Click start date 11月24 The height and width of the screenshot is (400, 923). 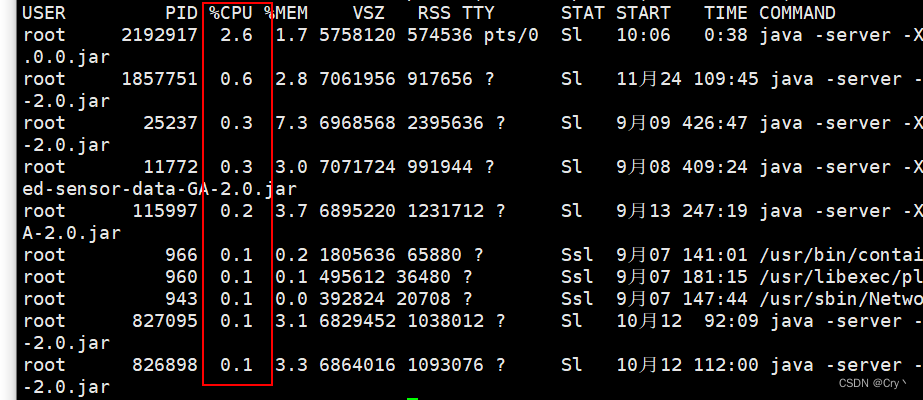649,79
